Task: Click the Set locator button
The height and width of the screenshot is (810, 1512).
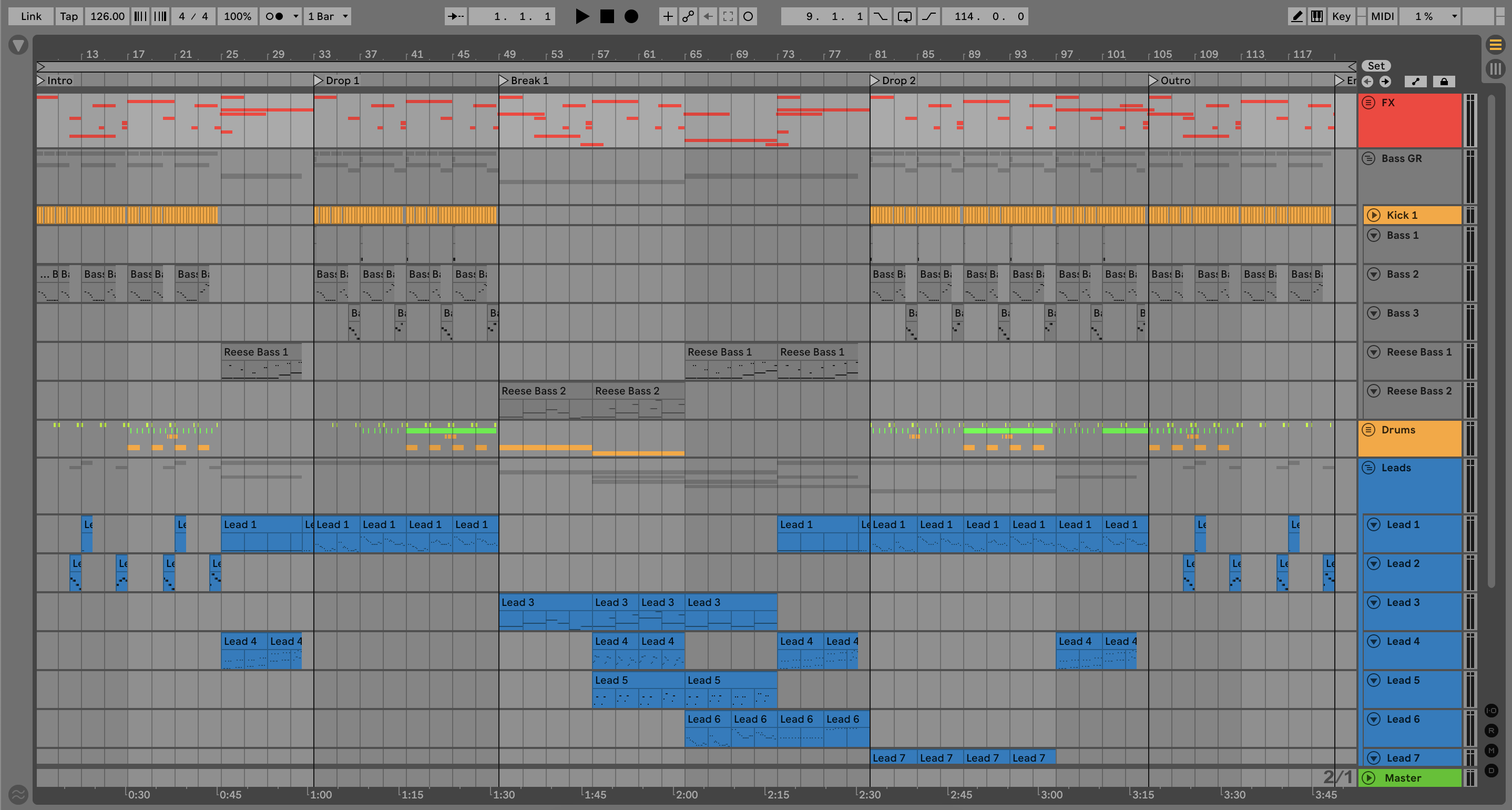Action: coord(1376,66)
